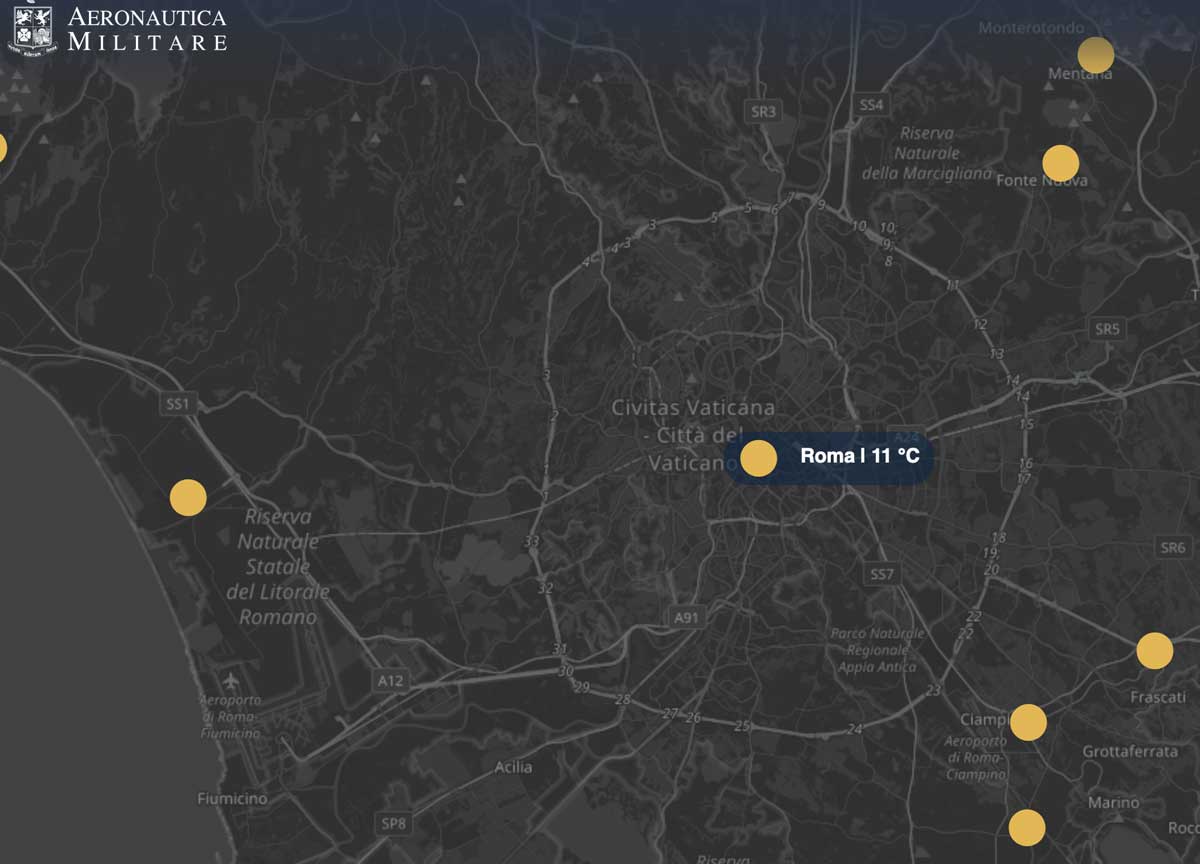Click the Grottaferrata town label
Viewport: 1200px width, 864px height.
tap(1130, 751)
